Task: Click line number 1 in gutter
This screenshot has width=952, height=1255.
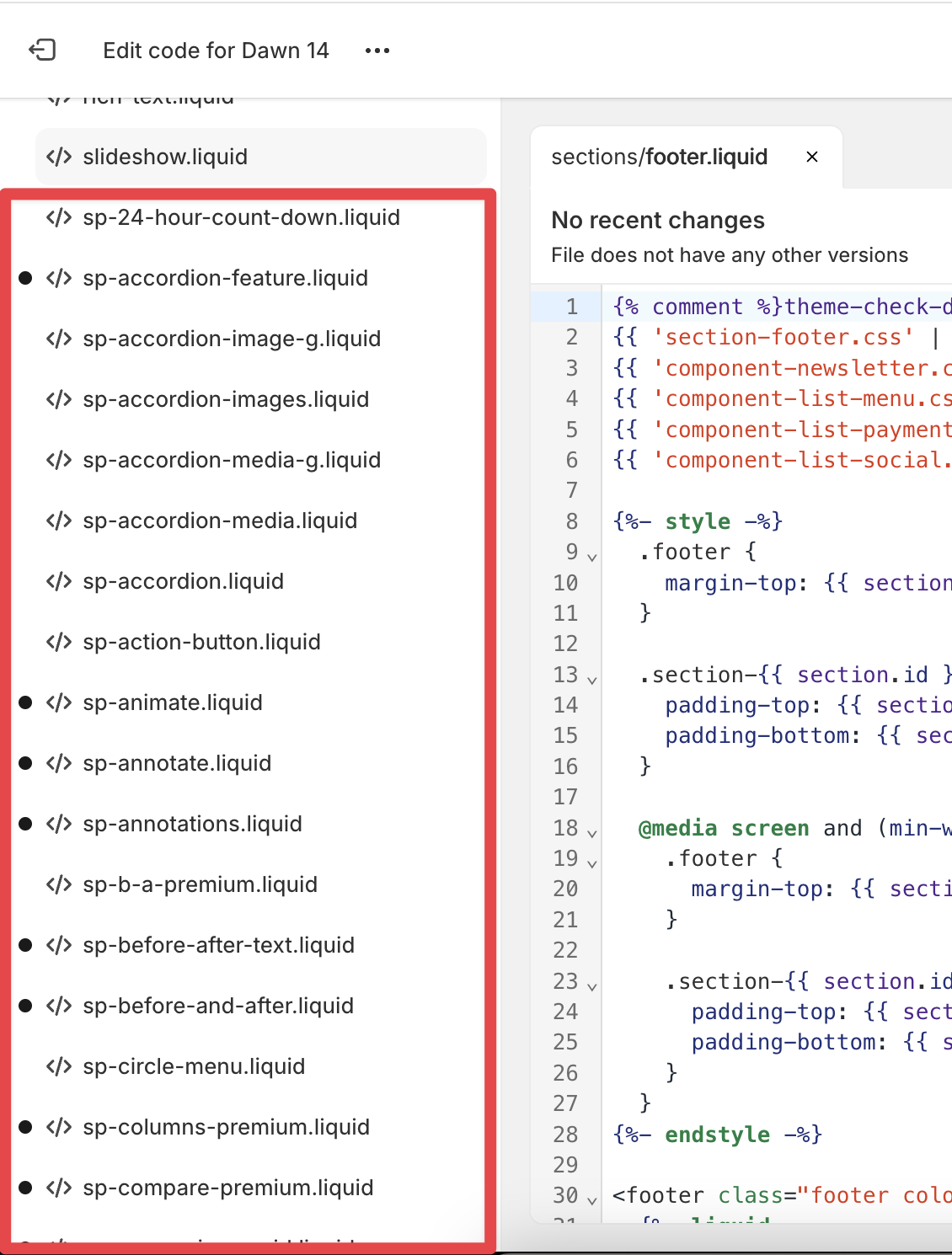Action: point(572,307)
